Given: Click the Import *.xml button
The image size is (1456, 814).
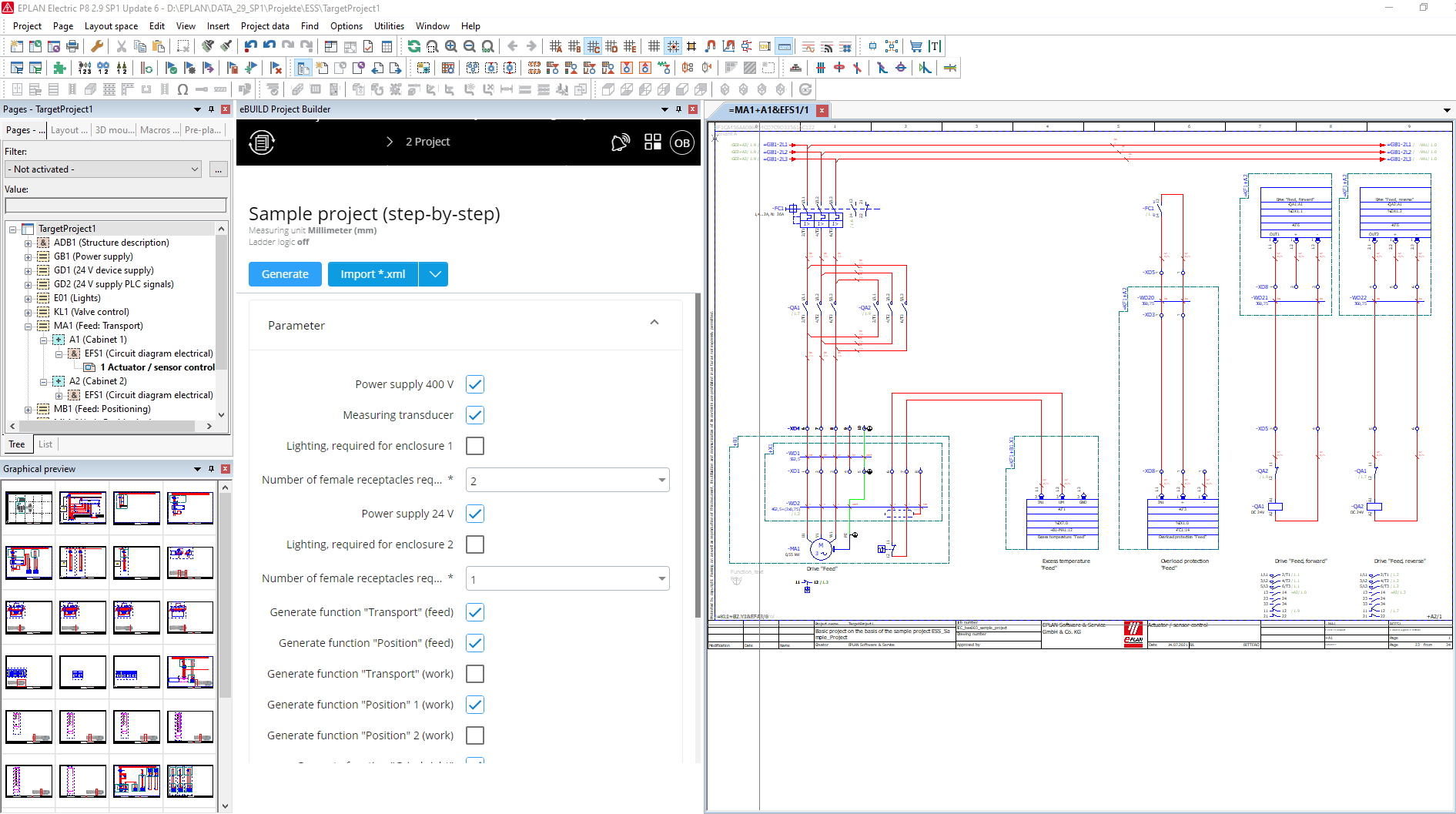Looking at the screenshot, I should click(x=373, y=274).
